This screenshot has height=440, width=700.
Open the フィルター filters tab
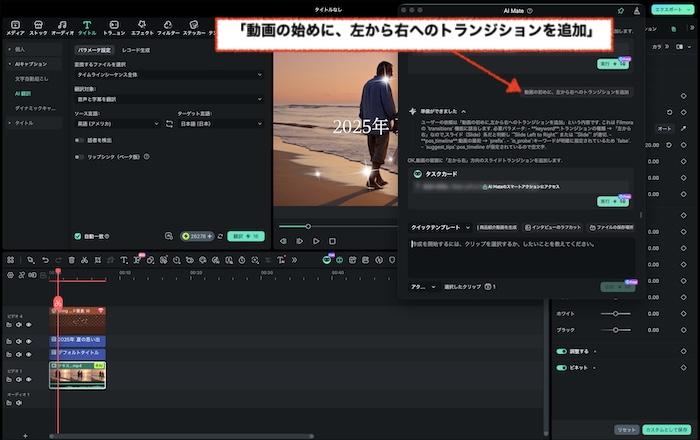[168, 28]
